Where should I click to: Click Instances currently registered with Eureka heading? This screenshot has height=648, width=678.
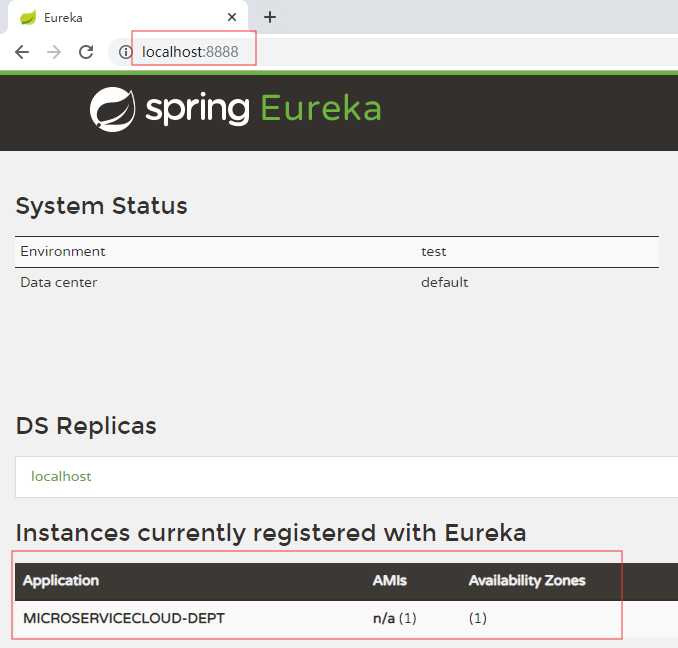pyautogui.click(x=271, y=533)
